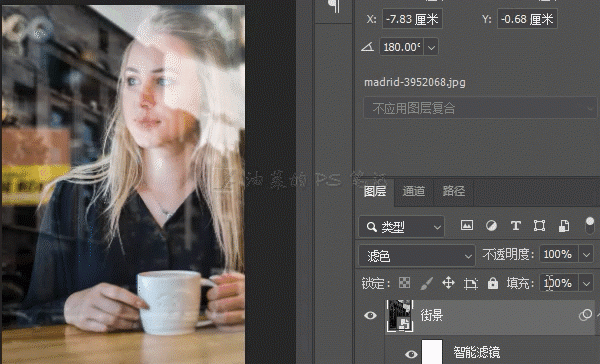
Task: Expand the 不透明度 opacity slider arrow
Action: 586,254
